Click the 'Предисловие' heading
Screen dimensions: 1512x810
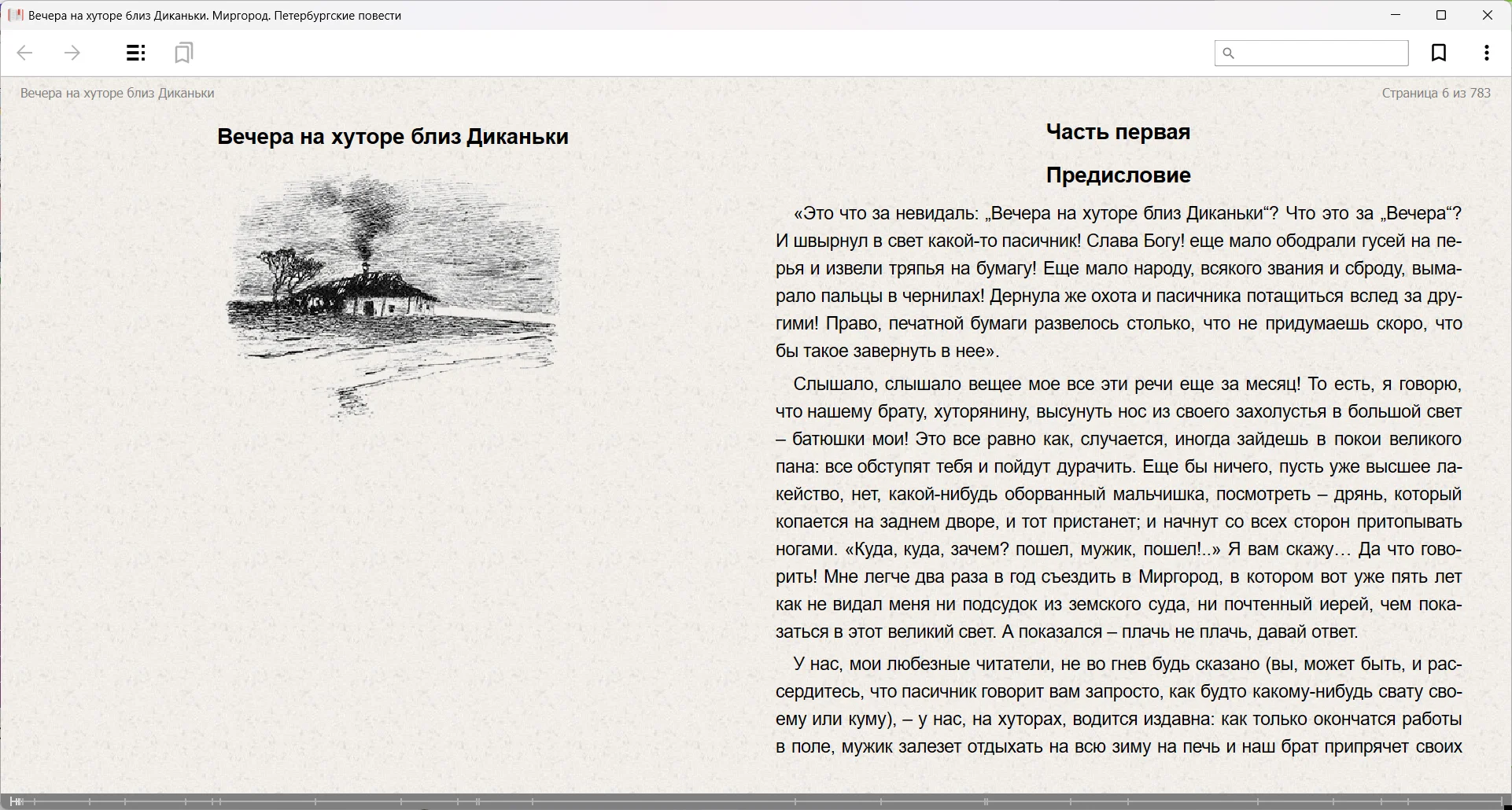point(1118,175)
